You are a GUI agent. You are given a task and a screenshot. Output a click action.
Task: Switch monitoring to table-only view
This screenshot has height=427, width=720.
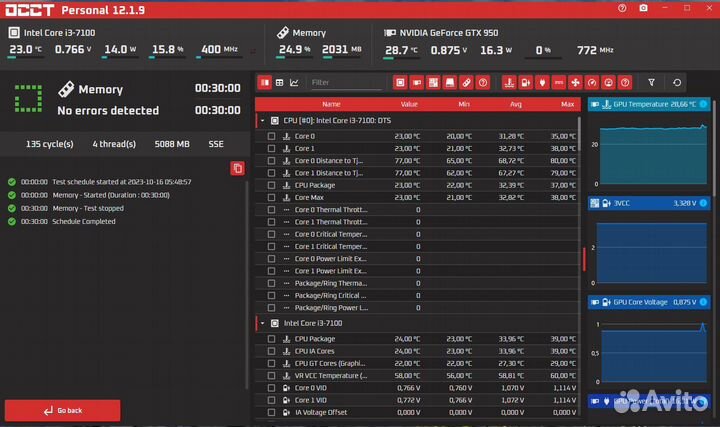[x=280, y=82]
